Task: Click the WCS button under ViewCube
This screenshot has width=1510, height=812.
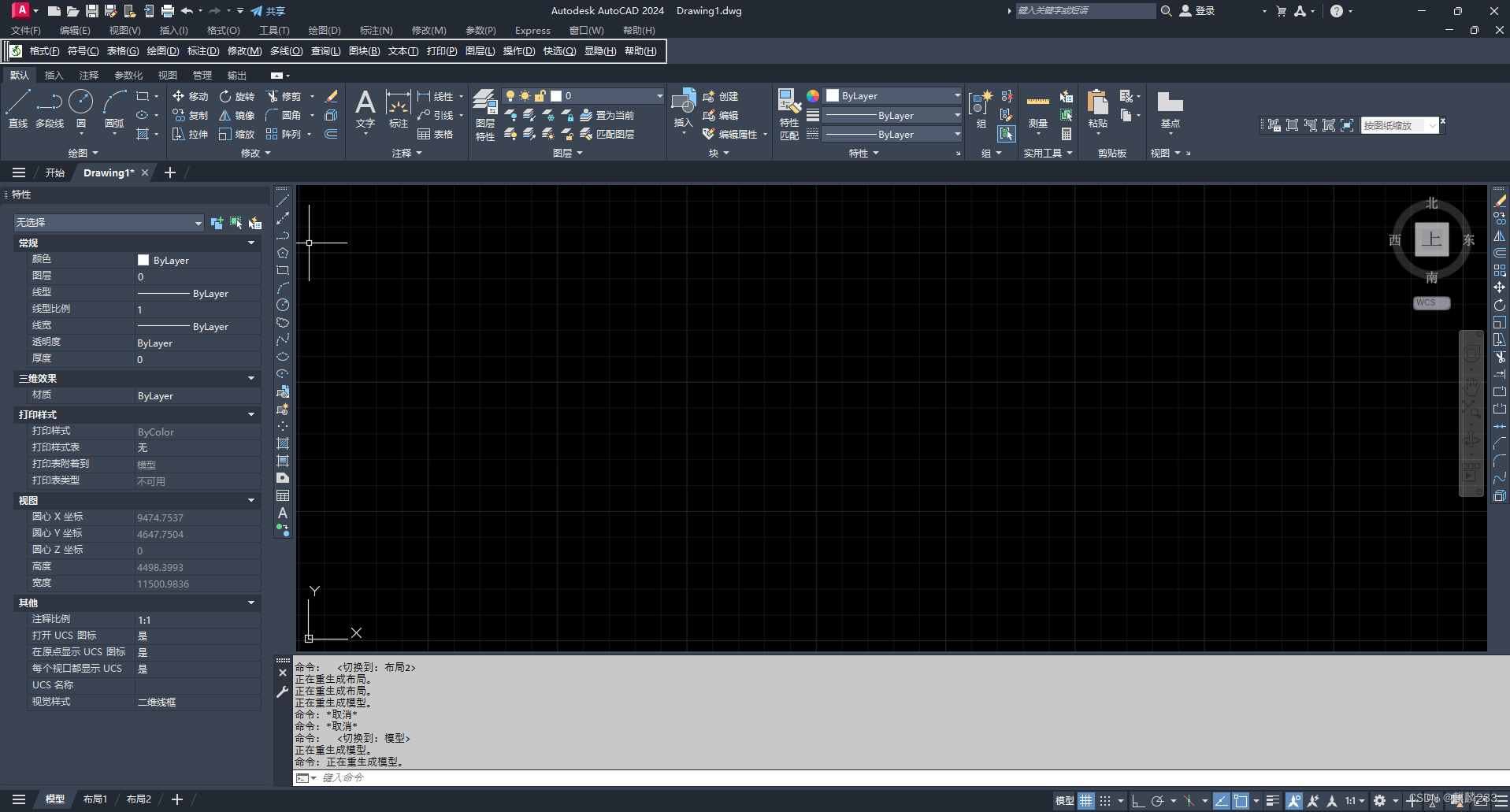Action: point(1431,302)
